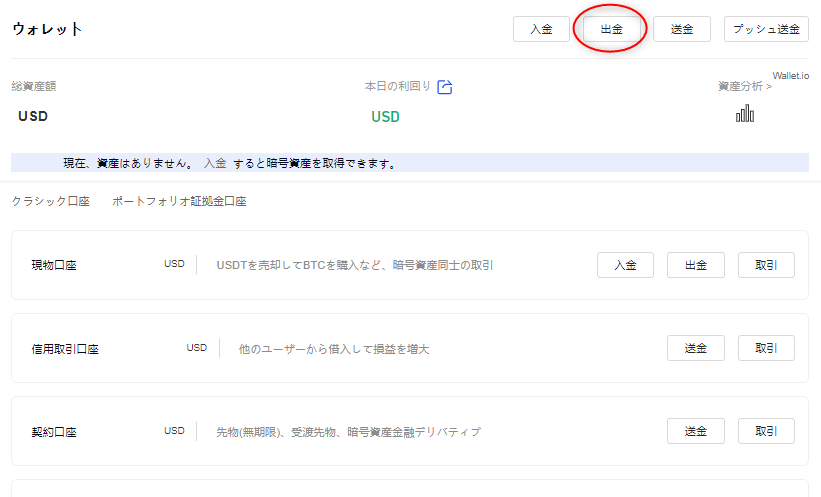Open the bar chart asset analysis icon

click(745, 114)
